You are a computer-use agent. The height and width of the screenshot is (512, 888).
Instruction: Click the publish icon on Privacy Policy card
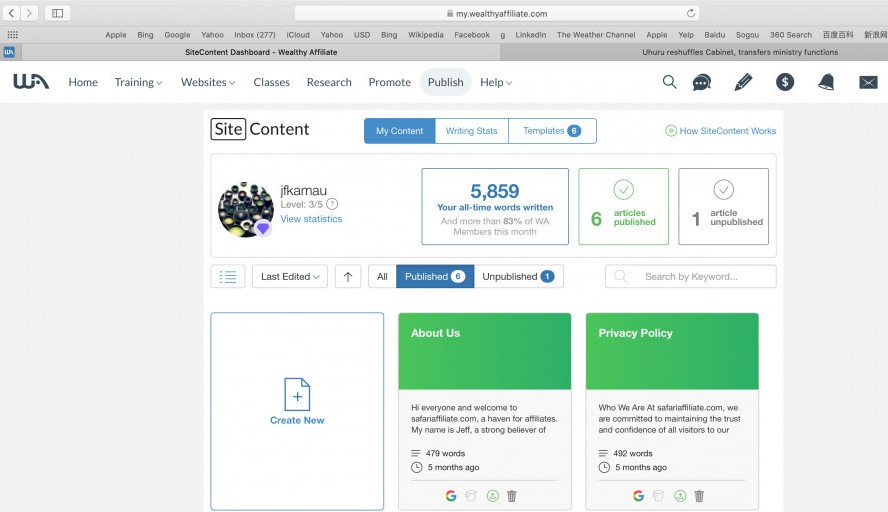tap(680, 496)
